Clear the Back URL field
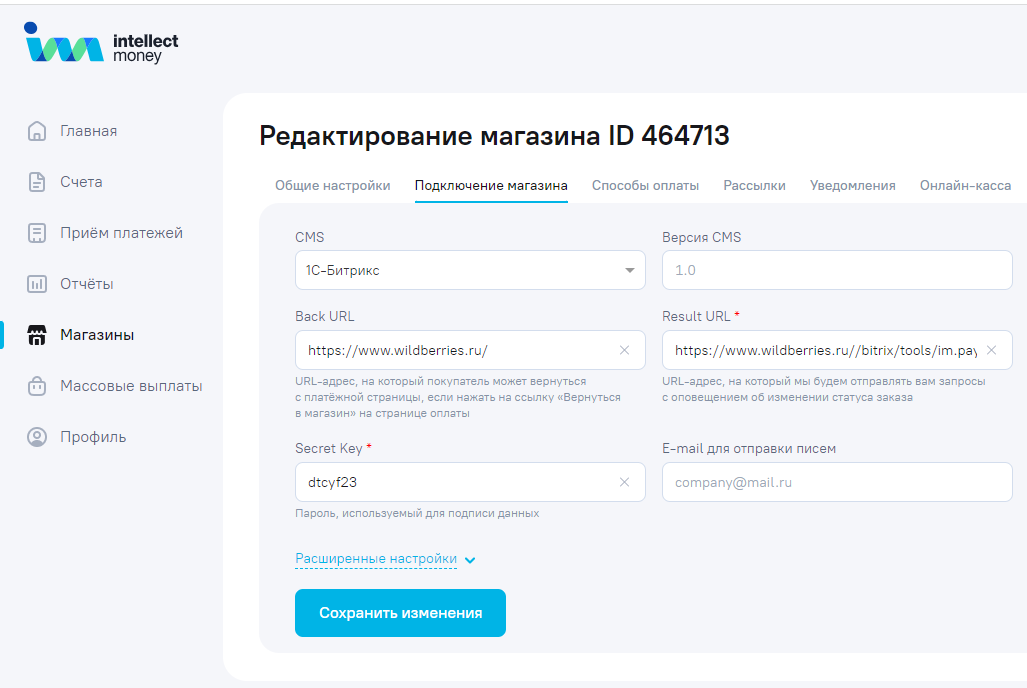1027x688 pixels. (x=625, y=350)
